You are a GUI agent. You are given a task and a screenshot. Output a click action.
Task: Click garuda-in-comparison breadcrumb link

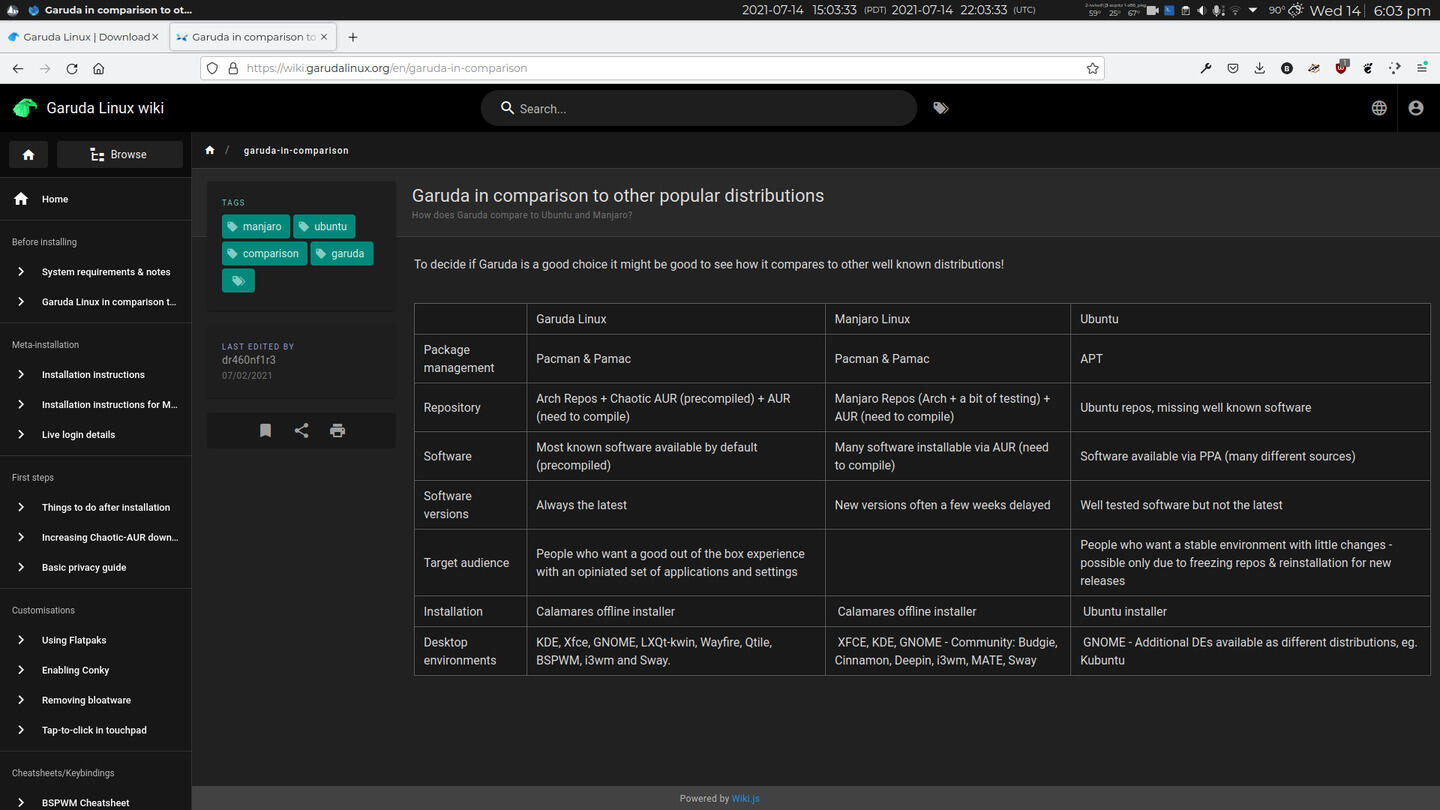(296, 150)
